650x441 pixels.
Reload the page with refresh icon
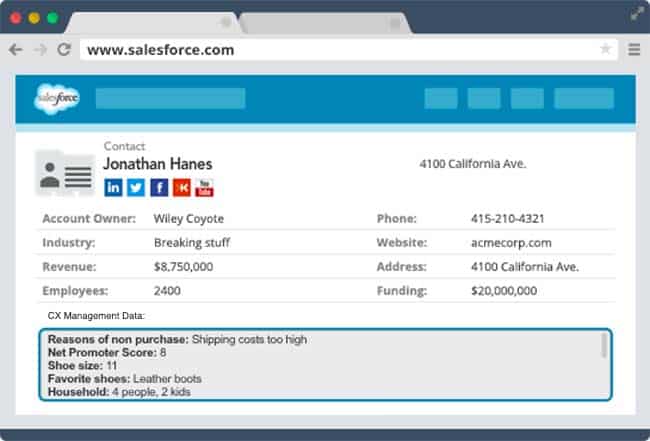pyautogui.click(x=64, y=50)
